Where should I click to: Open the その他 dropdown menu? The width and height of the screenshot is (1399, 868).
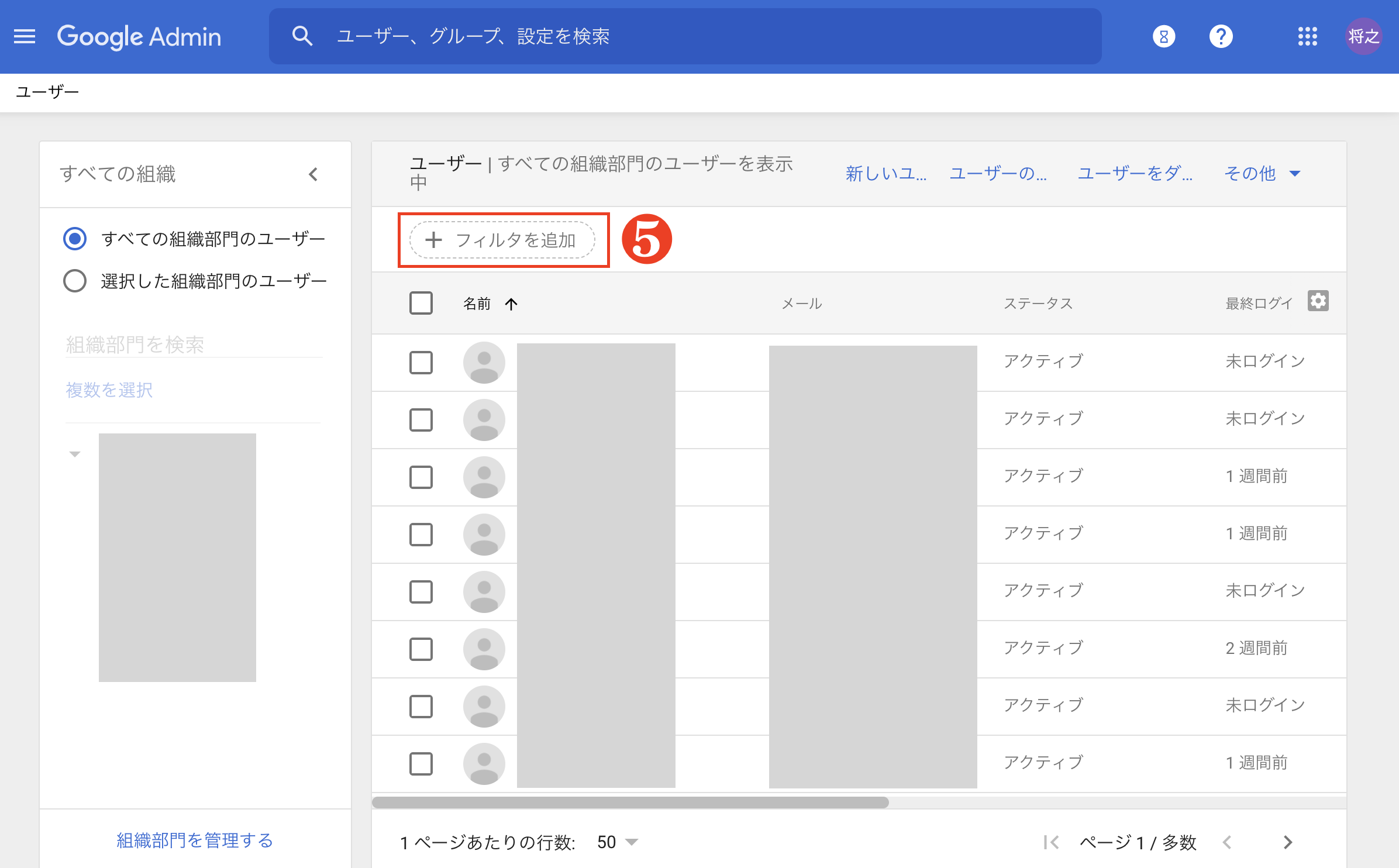[x=1262, y=173]
